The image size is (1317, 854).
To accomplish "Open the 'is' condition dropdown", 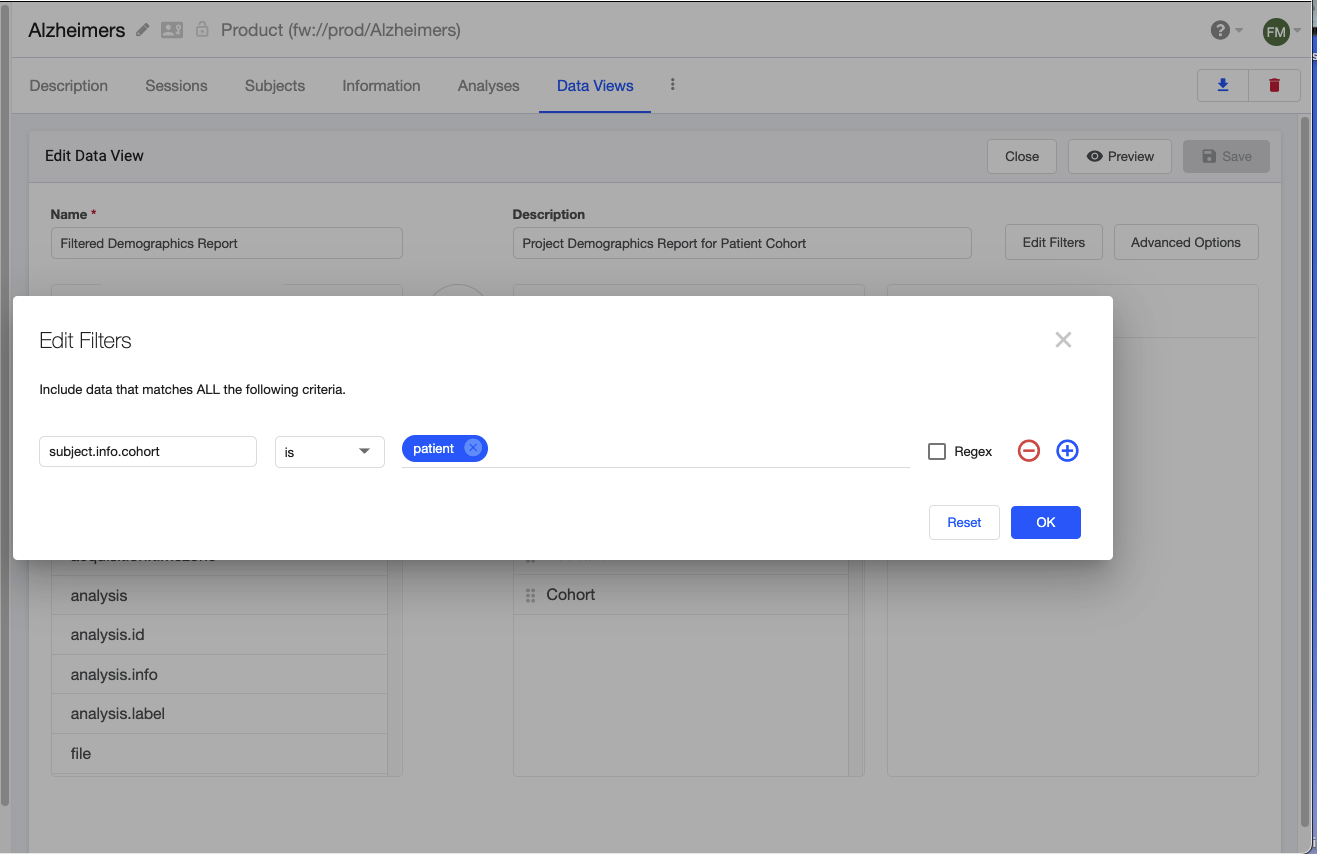I will pos(329,451).
